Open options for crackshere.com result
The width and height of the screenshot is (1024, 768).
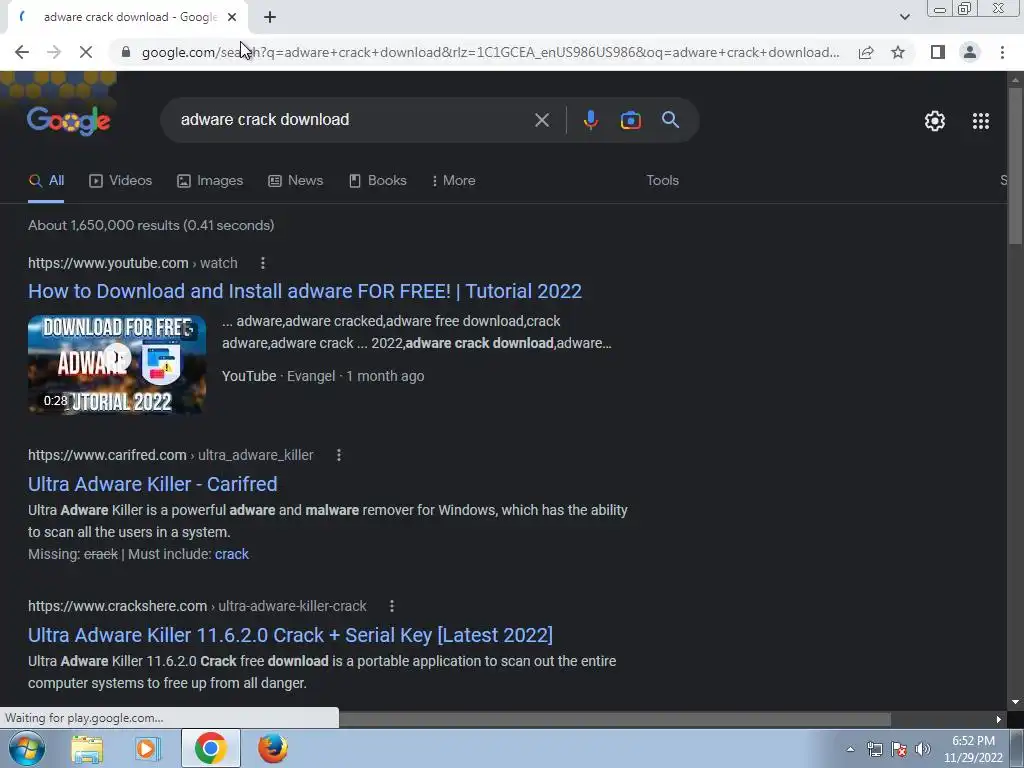click(x=391, y=606)
